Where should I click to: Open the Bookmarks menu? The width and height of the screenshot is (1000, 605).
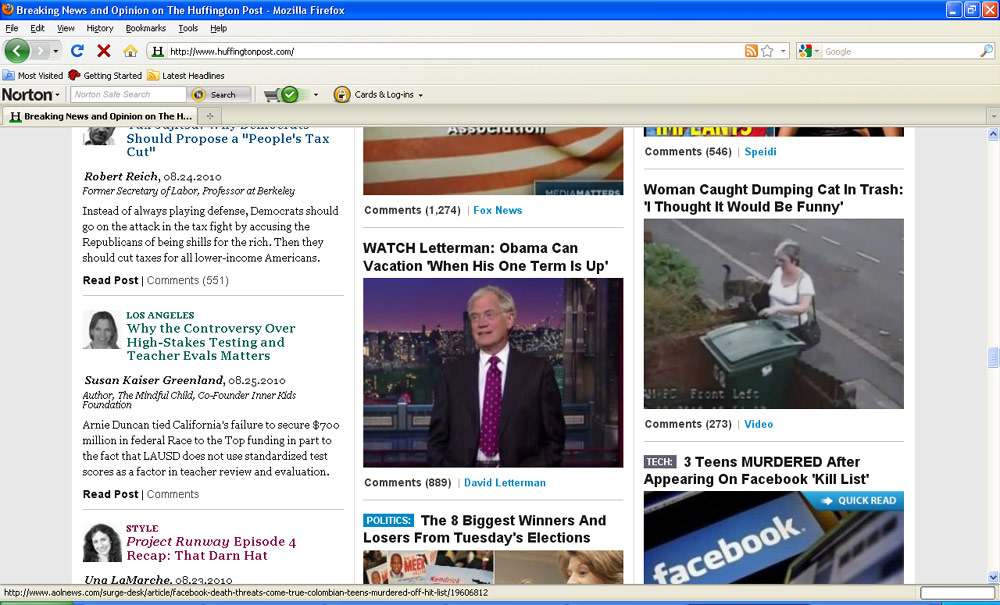145,28
